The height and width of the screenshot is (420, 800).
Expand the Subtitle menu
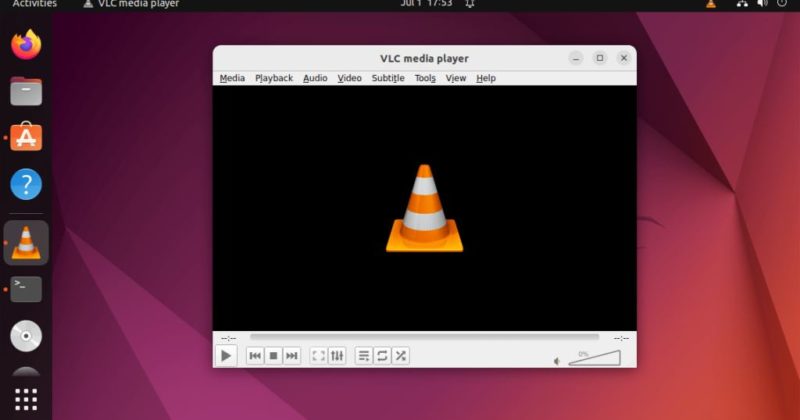pyautogui.click(x=388, y=78)
